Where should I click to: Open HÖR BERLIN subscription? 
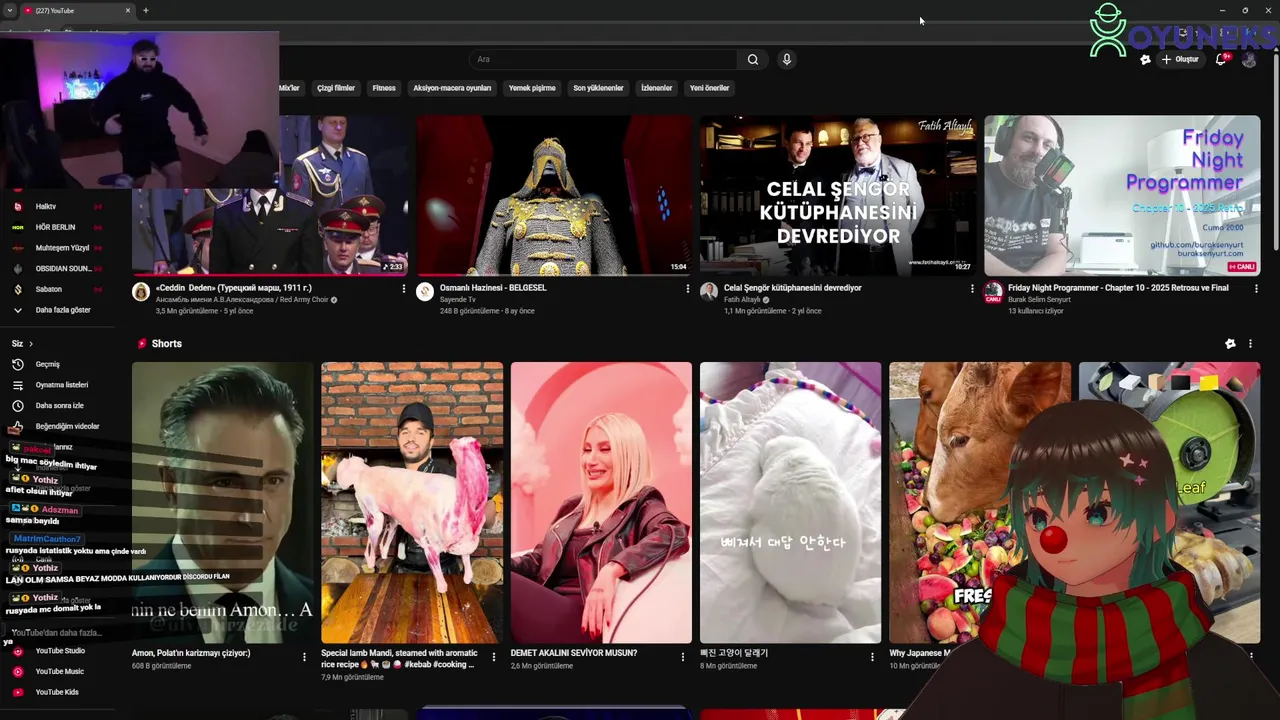pyautogui.click(x=55, y=227)
